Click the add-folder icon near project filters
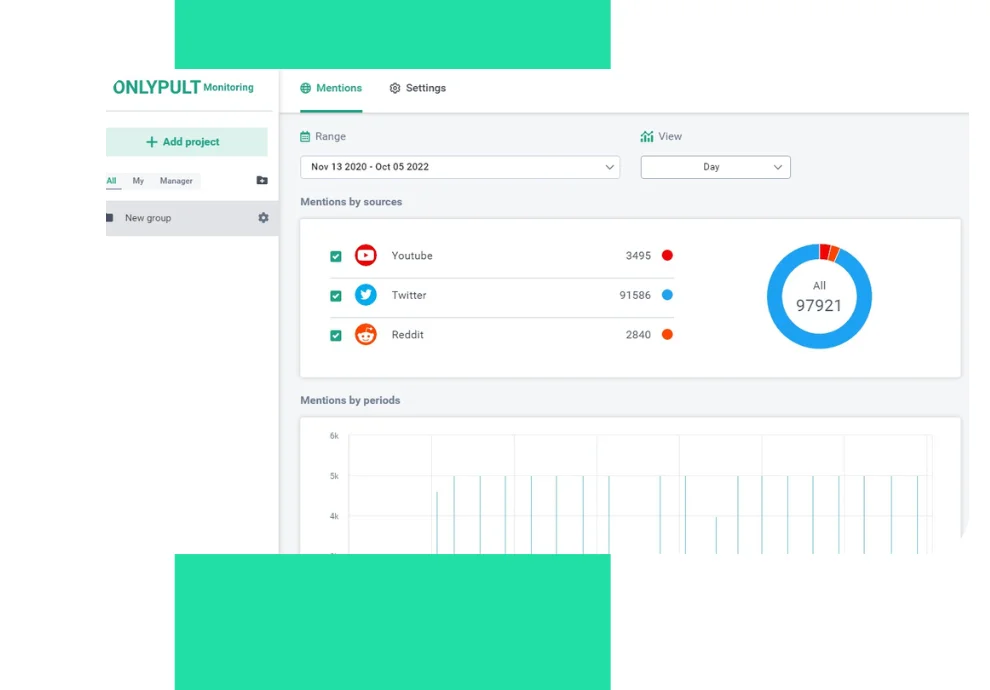Image resolution: width=990 pixels, height=690 pixels. pos(261,180)
